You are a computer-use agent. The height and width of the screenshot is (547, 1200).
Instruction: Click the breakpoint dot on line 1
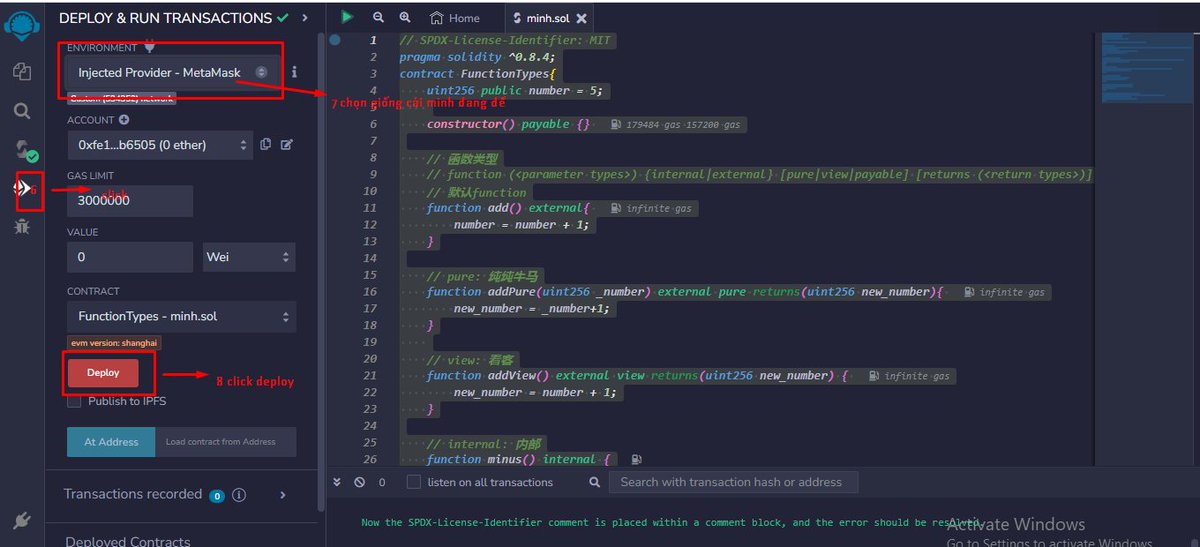click(335, 40)
